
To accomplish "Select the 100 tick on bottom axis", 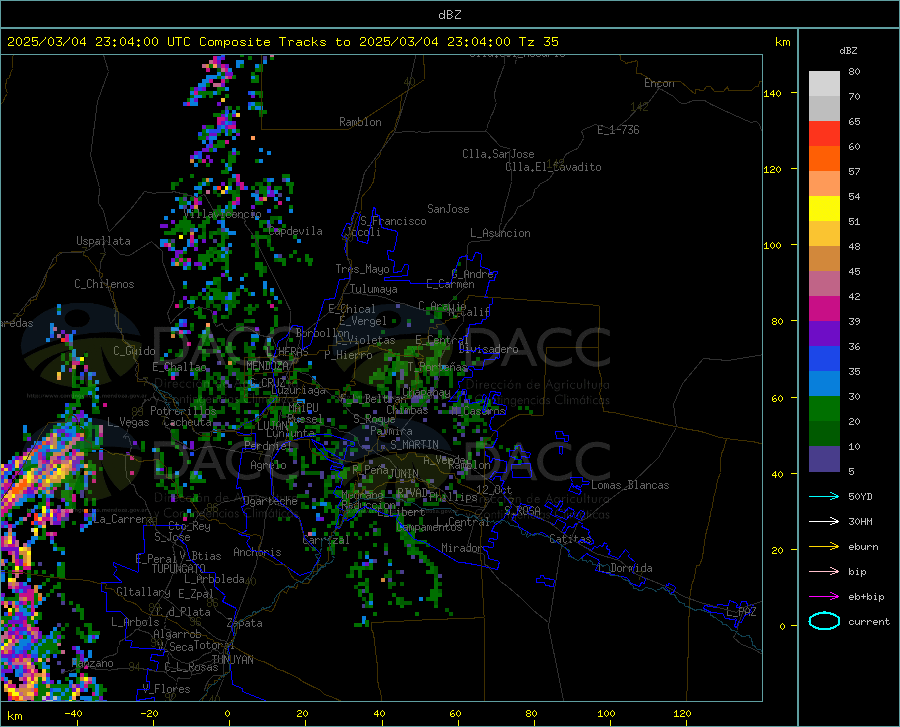I will pyautogui.click(x=606, y=713).
